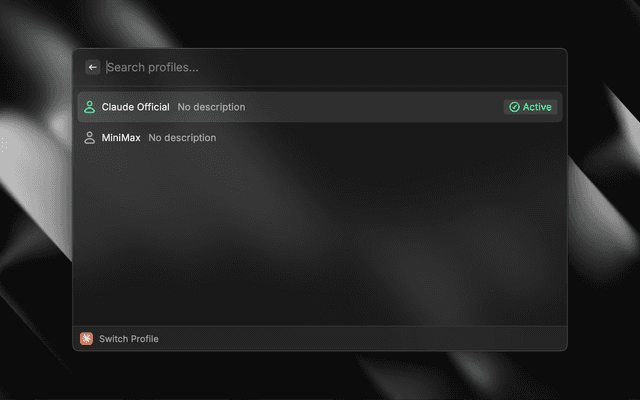Image resolution: width=640 pixels, height=400 pixels.
Task: Click the checkmark icon in the Active badge
Action: click(514, 107)
